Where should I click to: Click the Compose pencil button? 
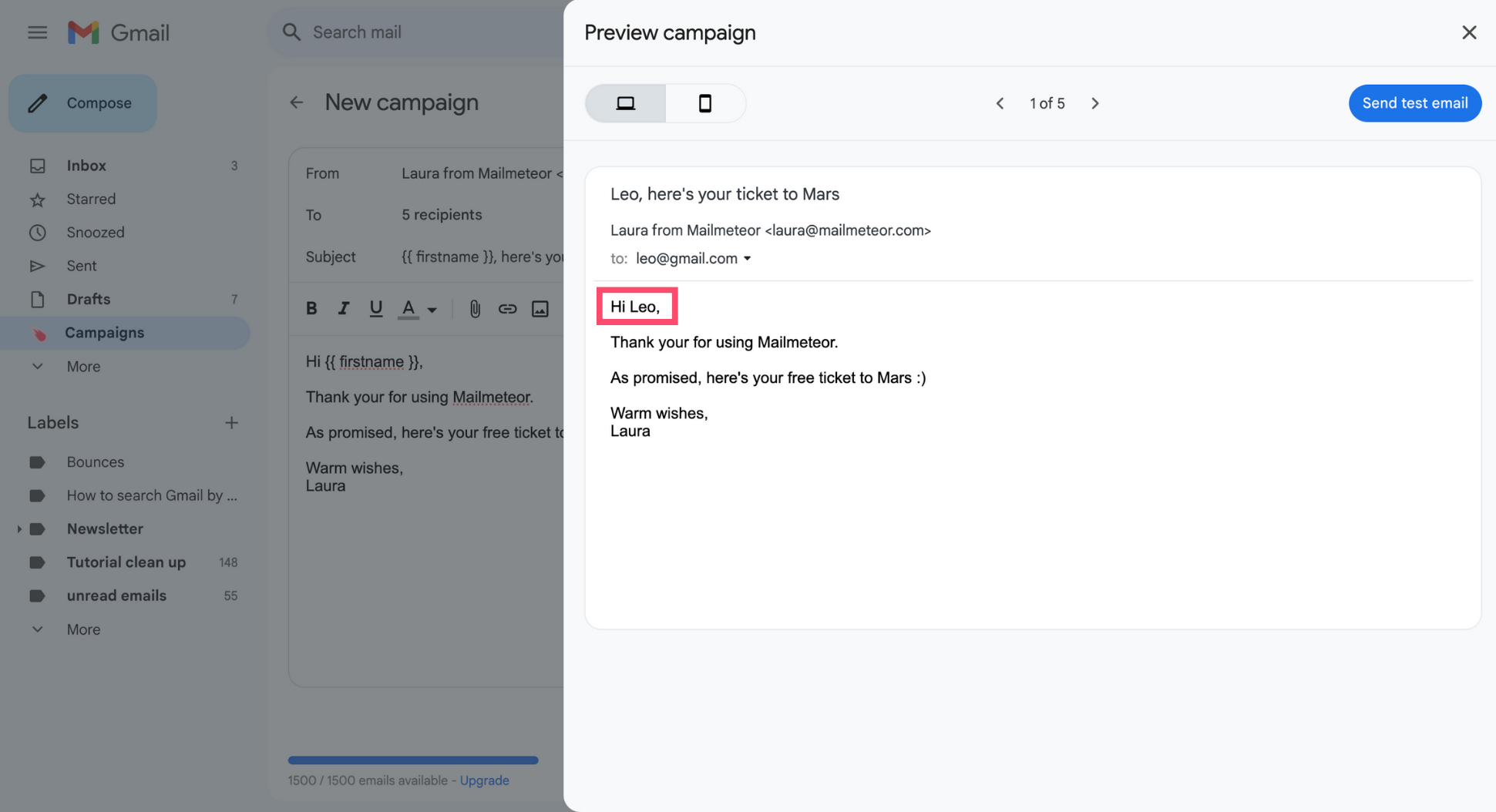coord(82,103)
